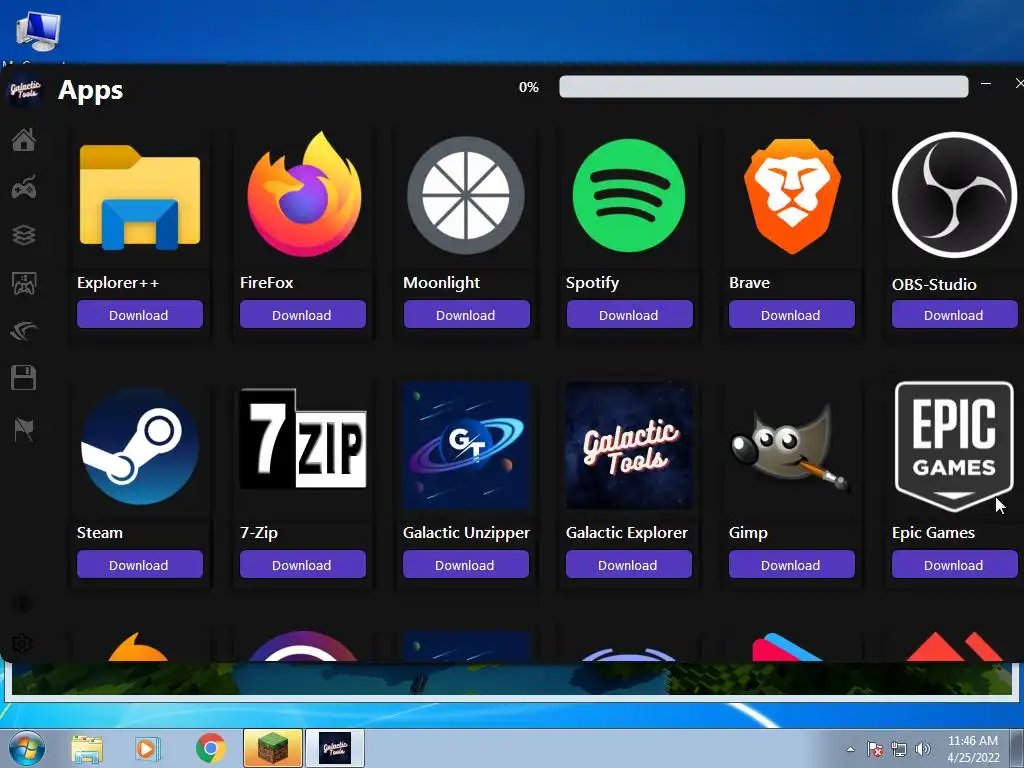This screenshot has width=1024, height=768.
Task: Open the game controller section in sidebar
Action: pyautogui.click(x=24, y=188)
